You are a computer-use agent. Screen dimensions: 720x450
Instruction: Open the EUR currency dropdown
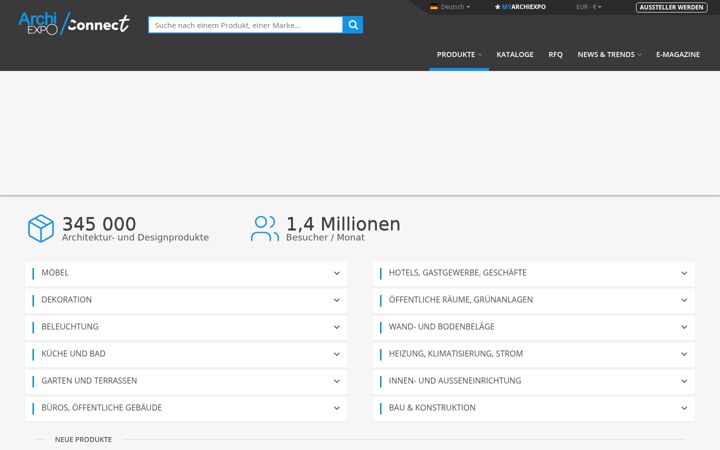pos(589,7)
